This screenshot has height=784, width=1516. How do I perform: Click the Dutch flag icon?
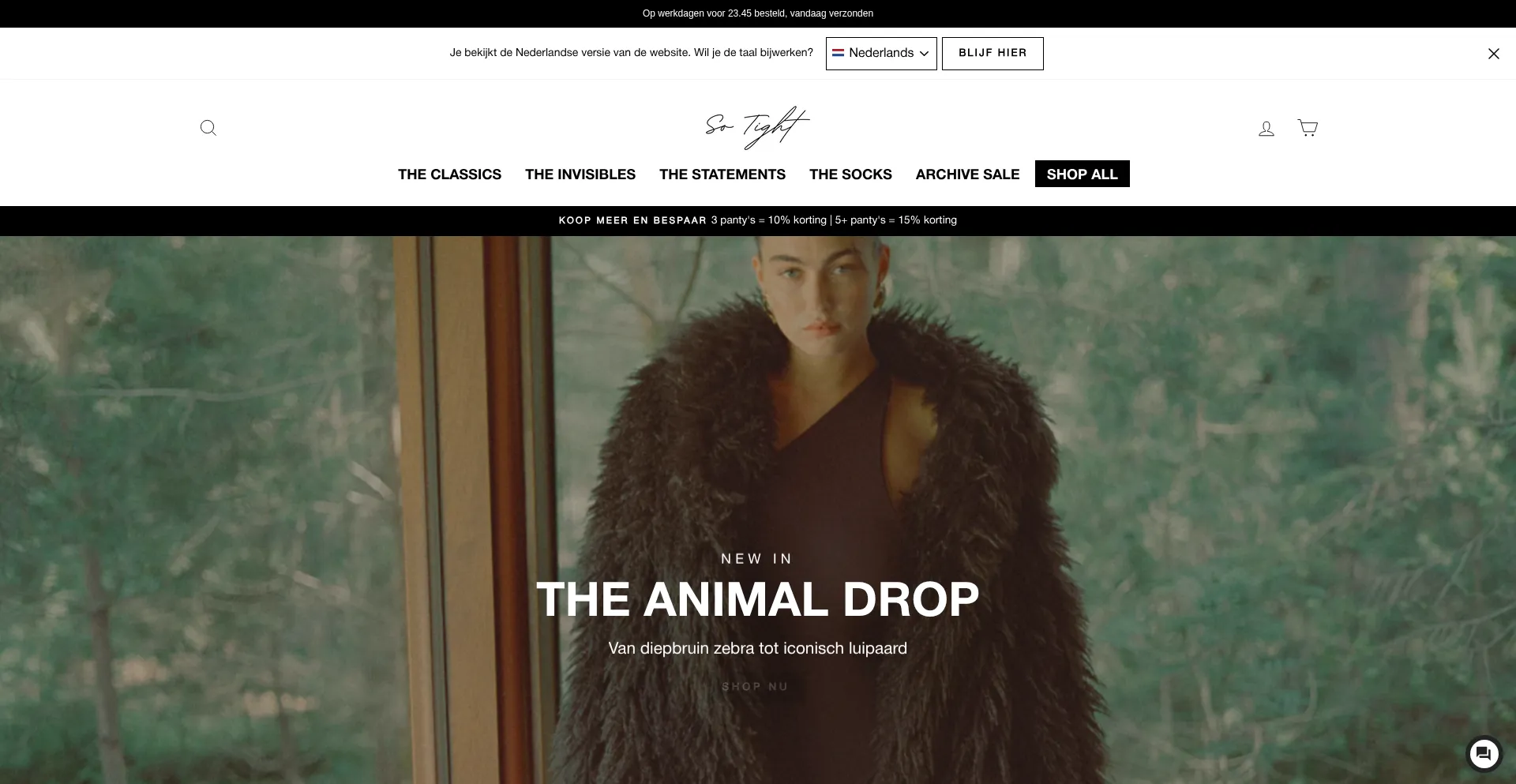click(839, 53)
